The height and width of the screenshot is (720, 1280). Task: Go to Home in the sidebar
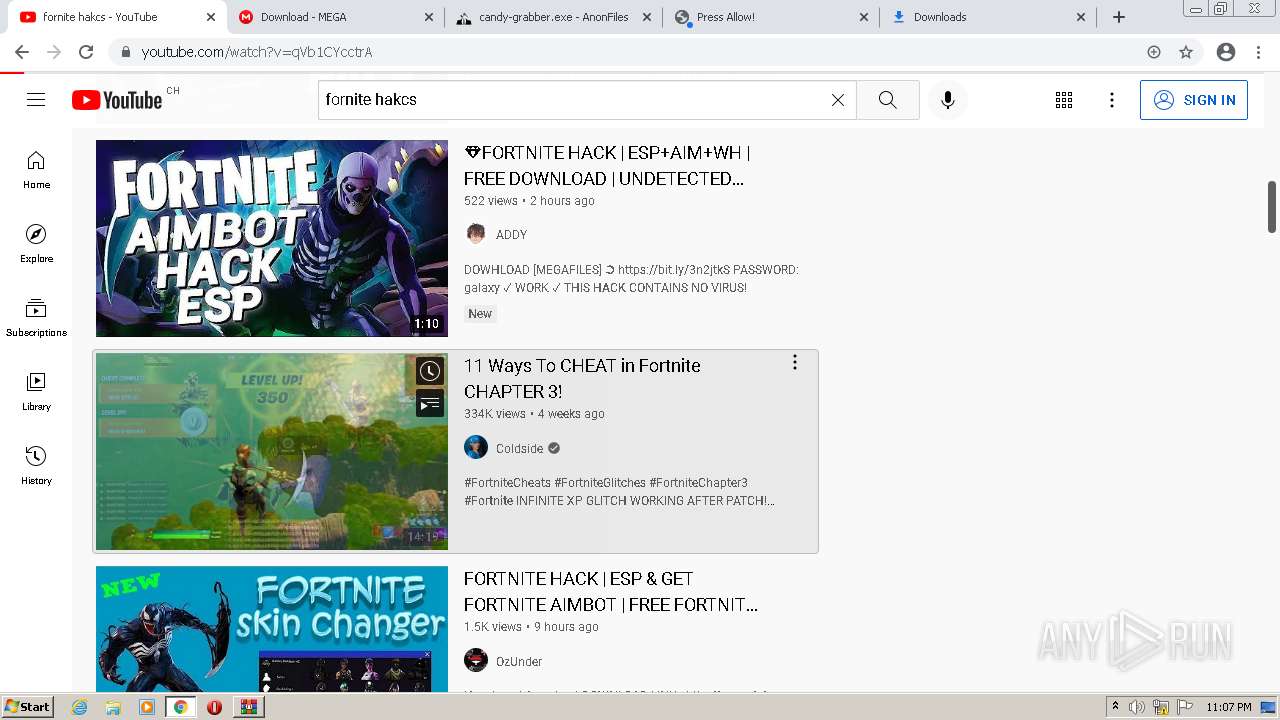pos(36,170)
